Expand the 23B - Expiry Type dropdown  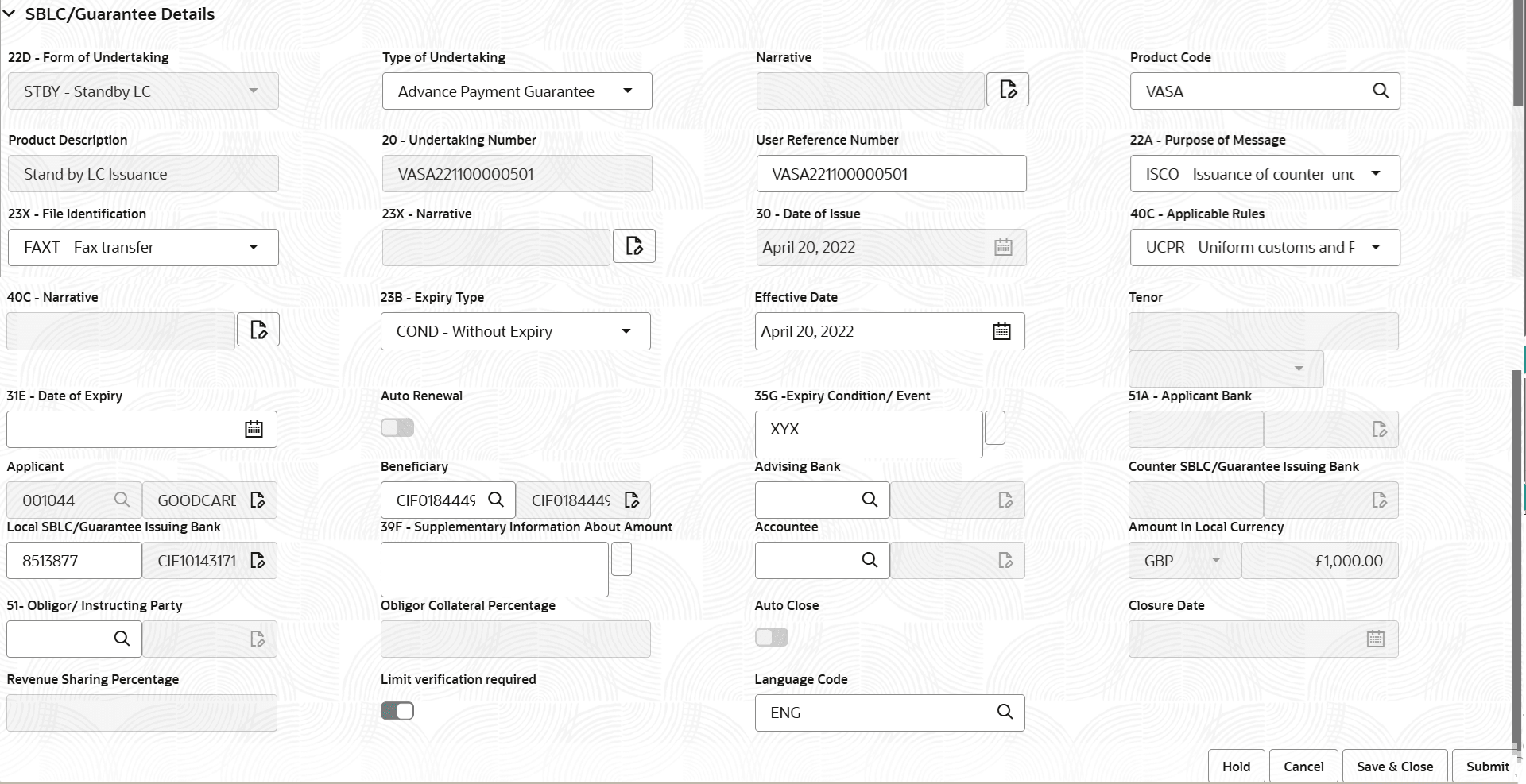click(626, 331)
